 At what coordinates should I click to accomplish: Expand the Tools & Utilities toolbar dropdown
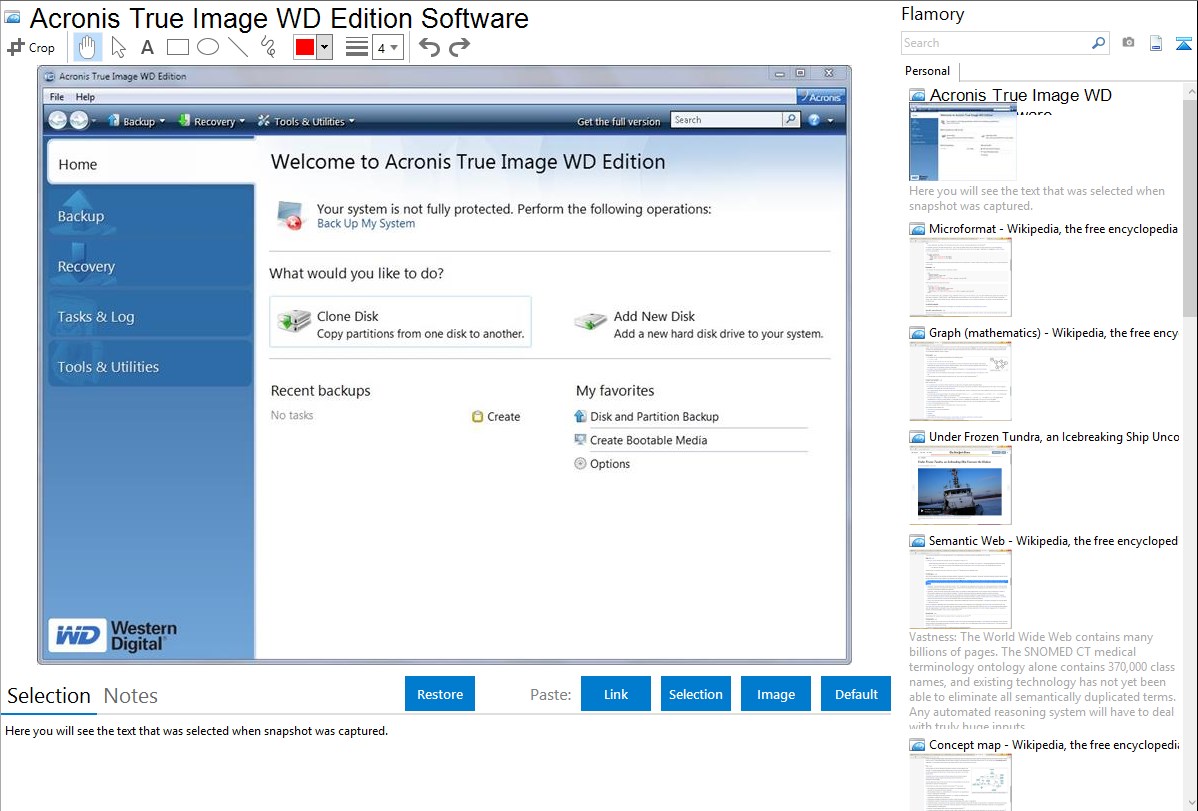coord(351,121)
